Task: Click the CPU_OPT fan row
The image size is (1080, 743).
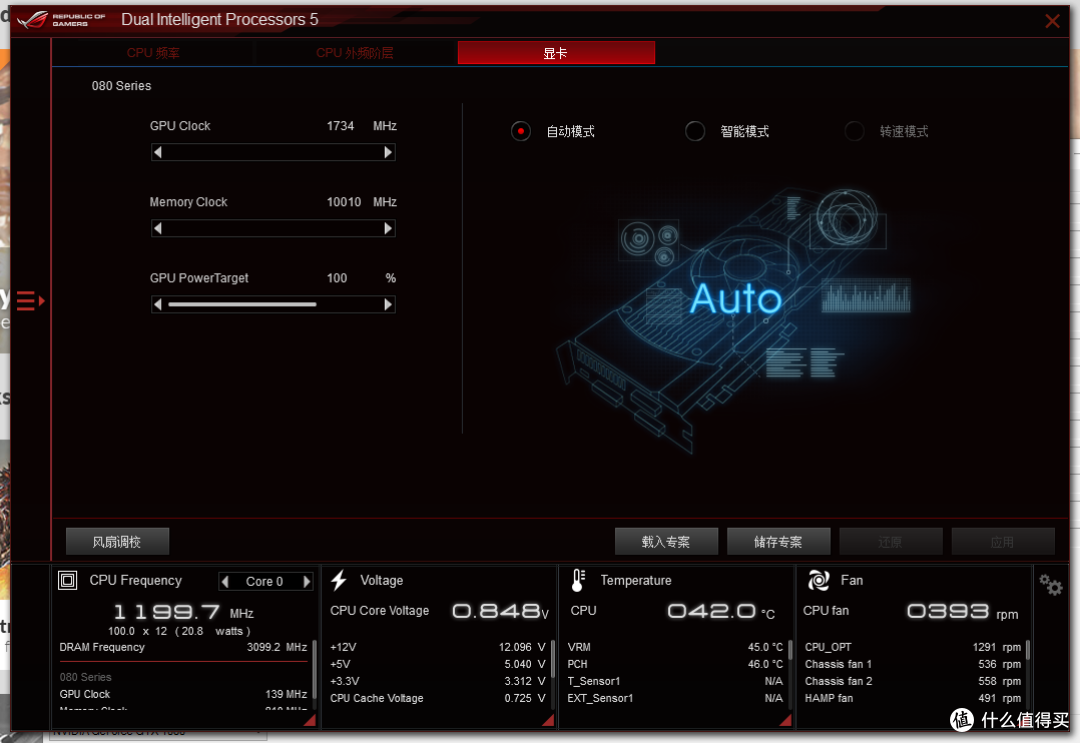Action: [x=913, y=647]
